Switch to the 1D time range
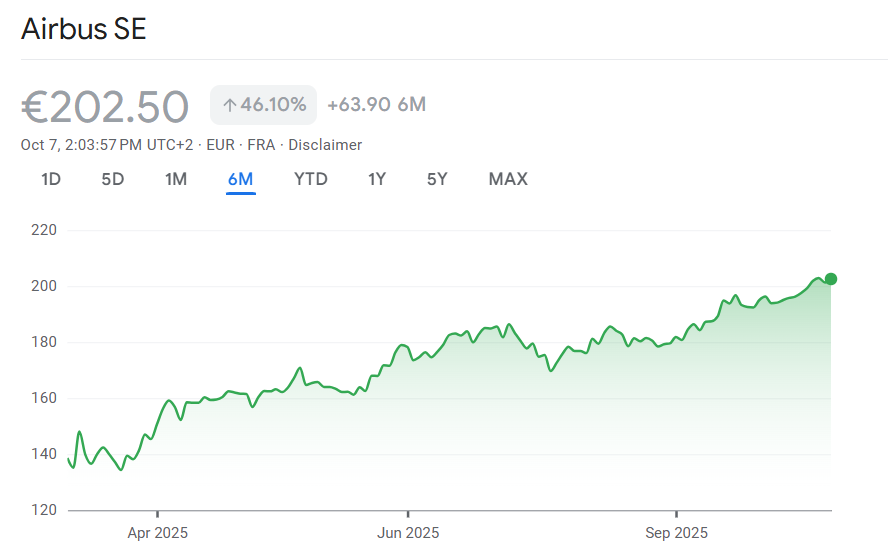Image resolution: width=888 pixels, height=555 pixels. click(x=51, y=180)
